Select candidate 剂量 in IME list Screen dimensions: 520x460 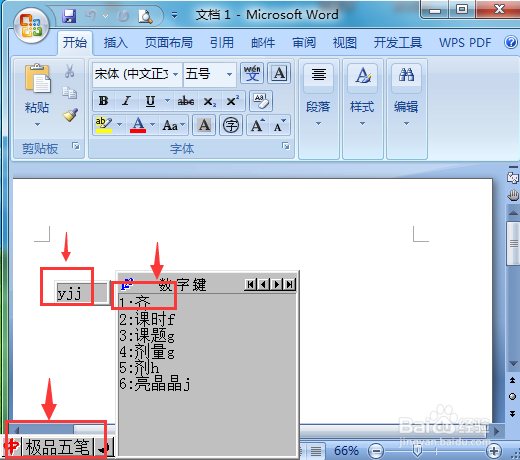click(147, 352)
